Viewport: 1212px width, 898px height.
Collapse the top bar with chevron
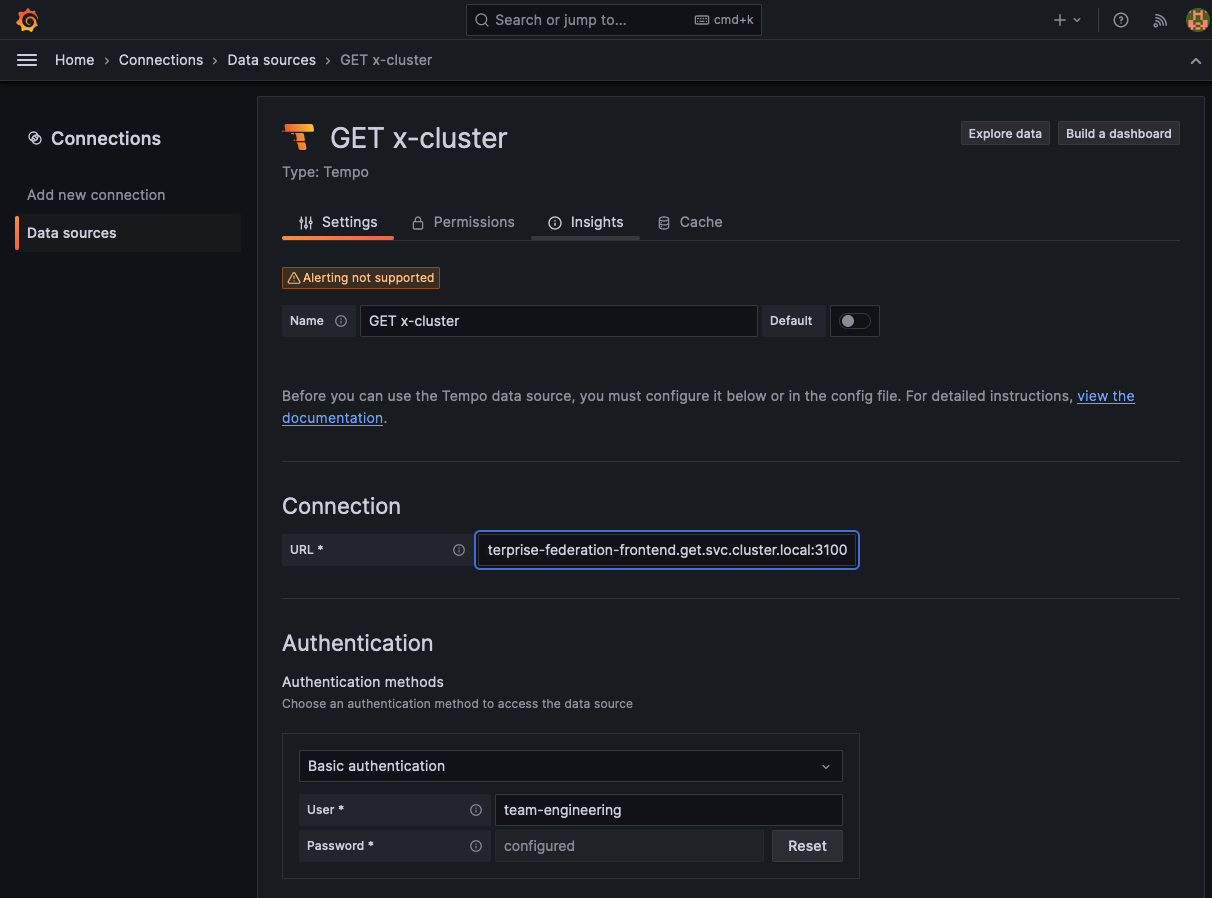point(1195,61)
